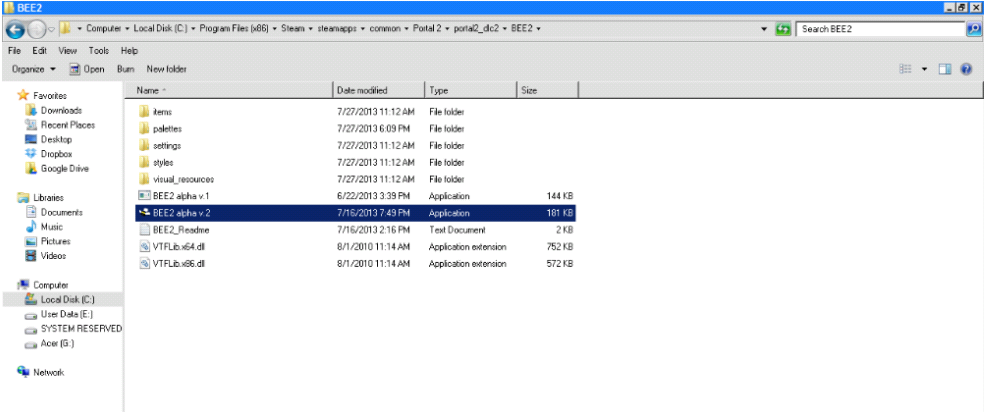Expand the dropdown arrow after Computer breadcrumb
The height and width of the screenshot is (412, 988).
pyautogui.click(x=127, y=29)
